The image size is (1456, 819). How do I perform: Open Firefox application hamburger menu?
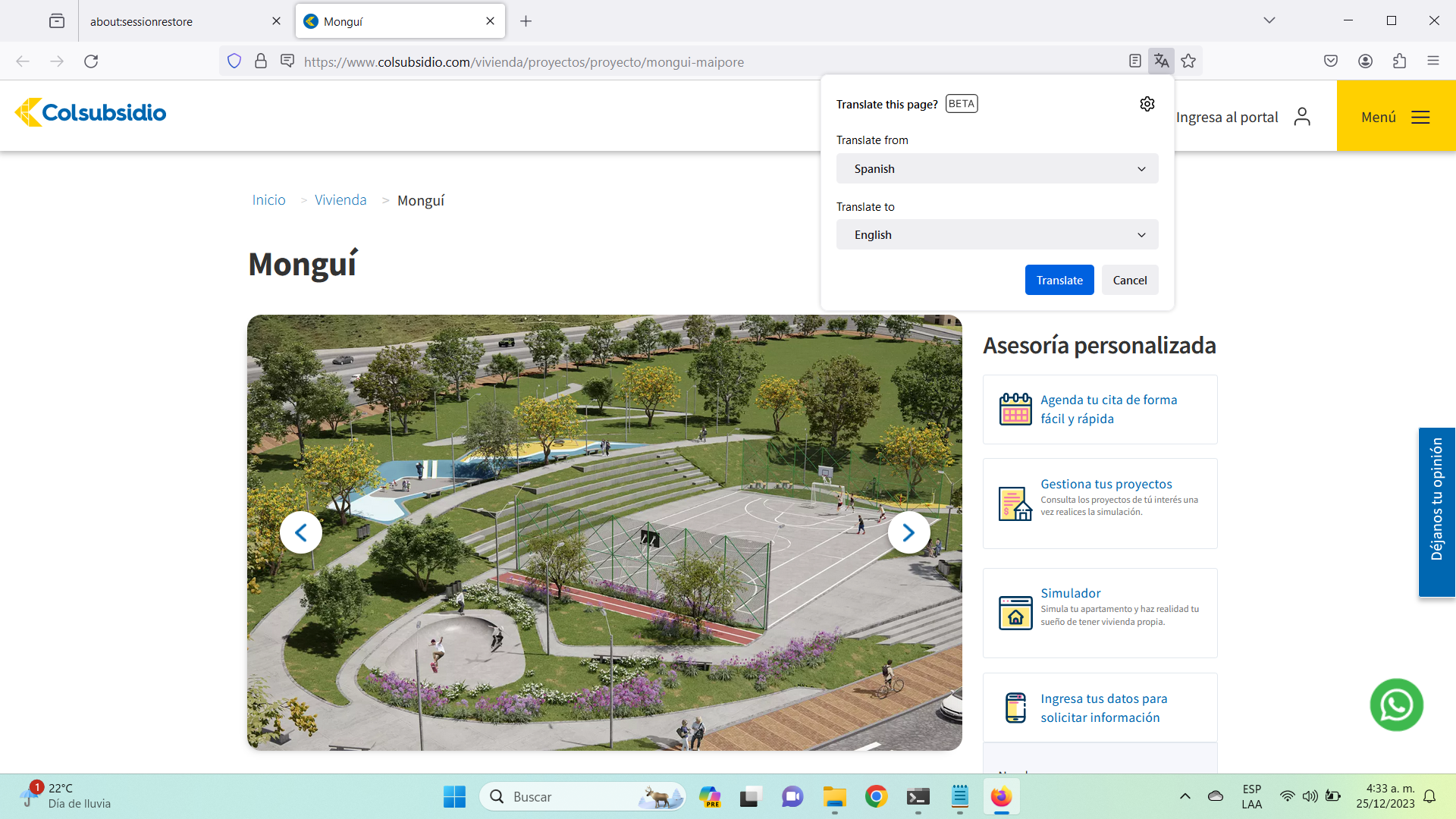coord(1432,61)
